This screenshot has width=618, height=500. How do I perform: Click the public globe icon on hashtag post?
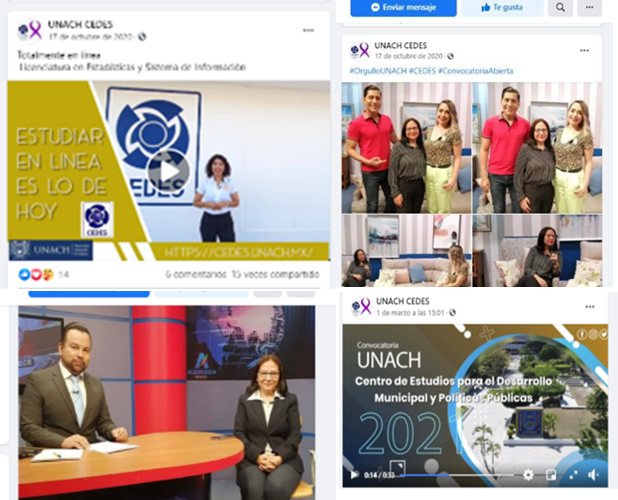(x=450, y=56)
